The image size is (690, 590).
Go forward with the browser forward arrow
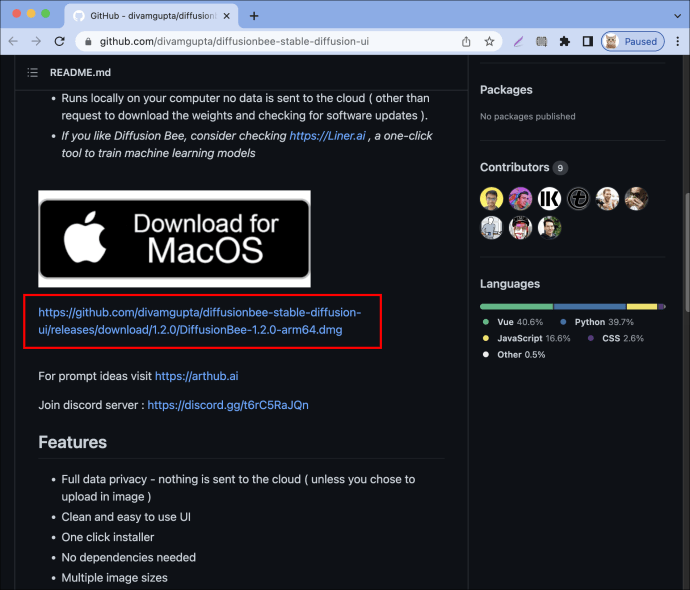[x=36, y=41]
